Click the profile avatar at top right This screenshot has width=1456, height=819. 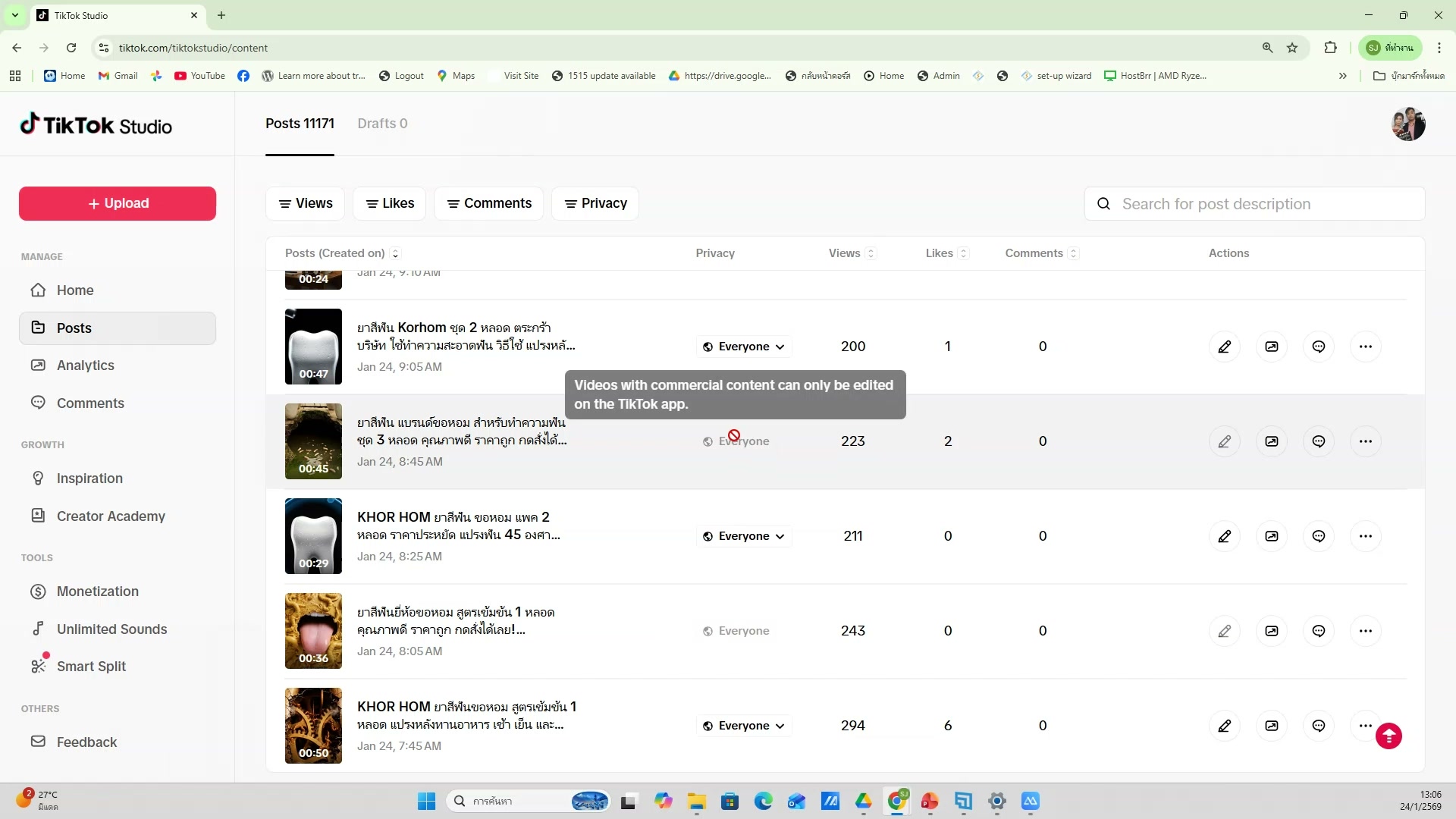(x=1408, y=124)
